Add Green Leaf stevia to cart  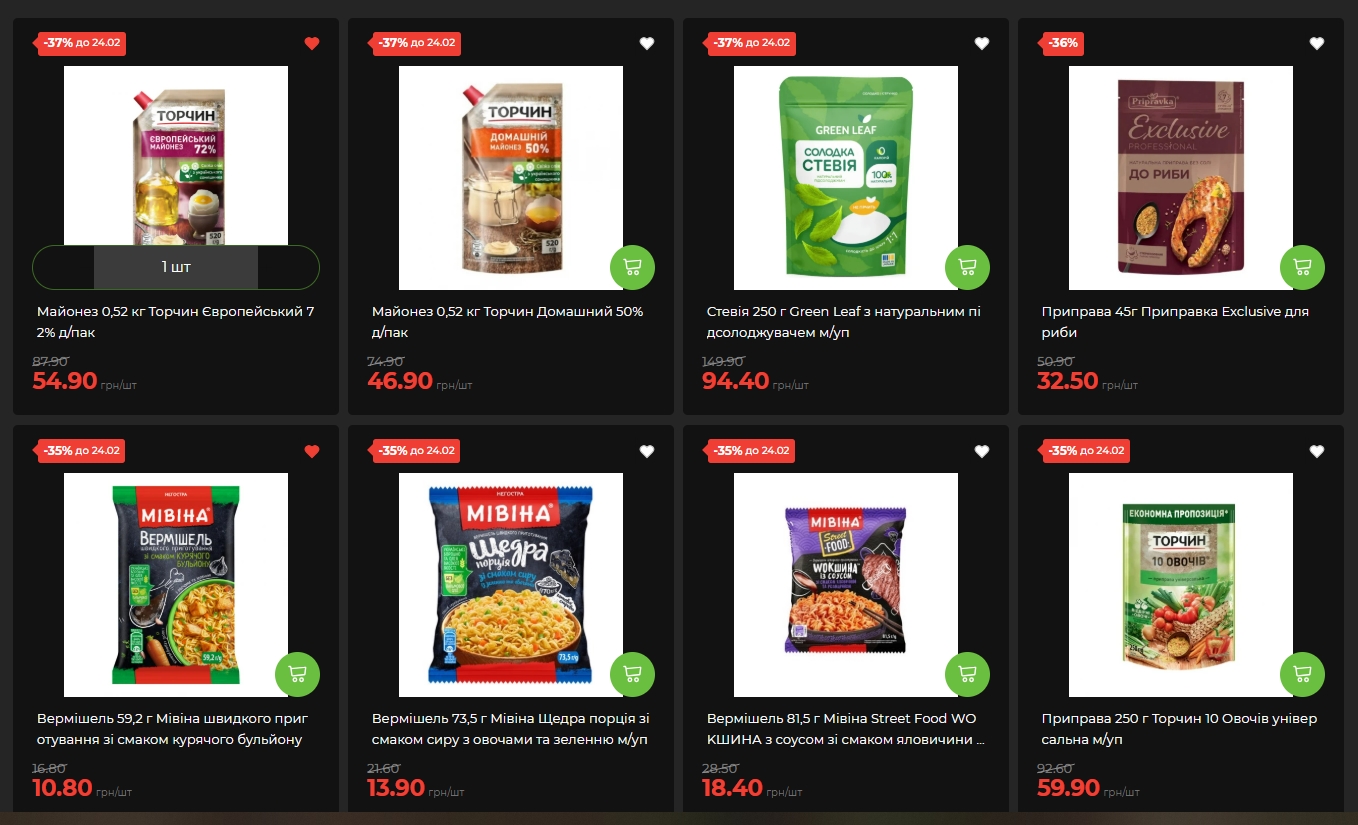[967, 267]
